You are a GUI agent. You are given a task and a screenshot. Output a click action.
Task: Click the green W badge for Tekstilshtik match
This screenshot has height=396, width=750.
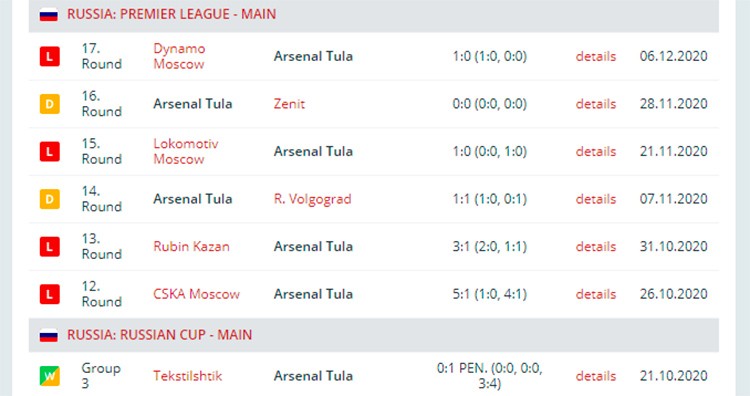click(x=49, y=376)
